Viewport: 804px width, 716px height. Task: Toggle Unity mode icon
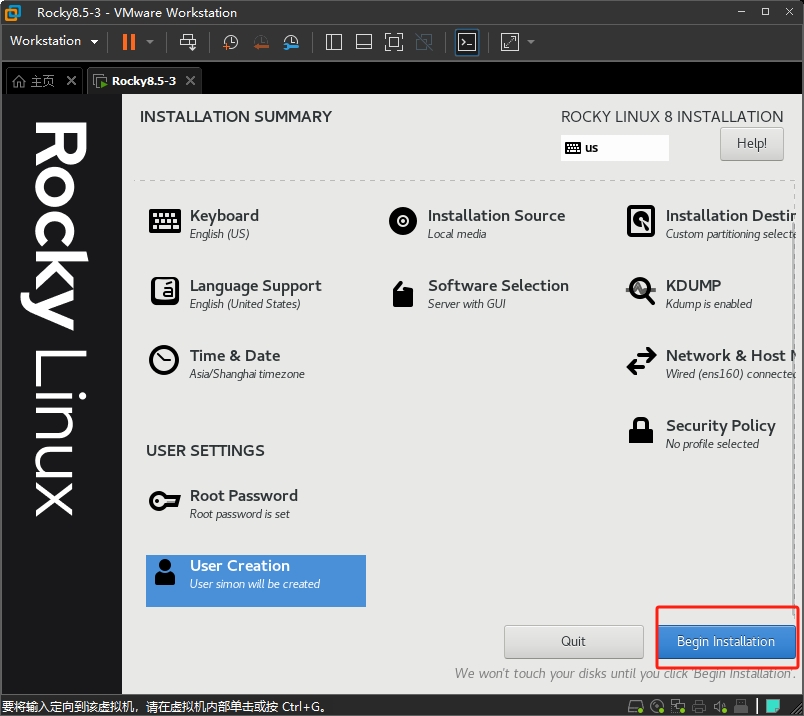[x=424, y=42]
